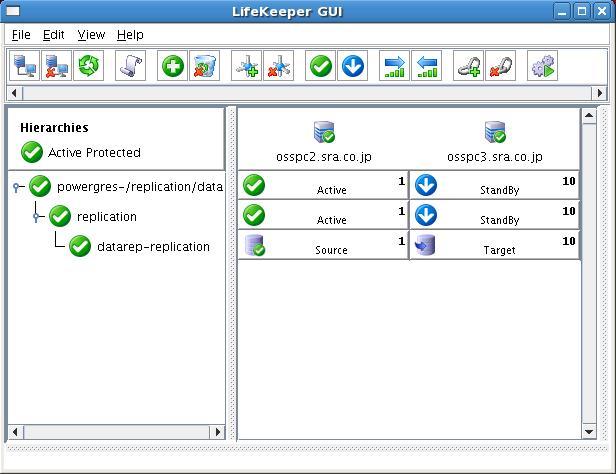Screen dimensions: 616x474
Task: Click toolbar scrollbar right arrow
Action: point(600,93)
